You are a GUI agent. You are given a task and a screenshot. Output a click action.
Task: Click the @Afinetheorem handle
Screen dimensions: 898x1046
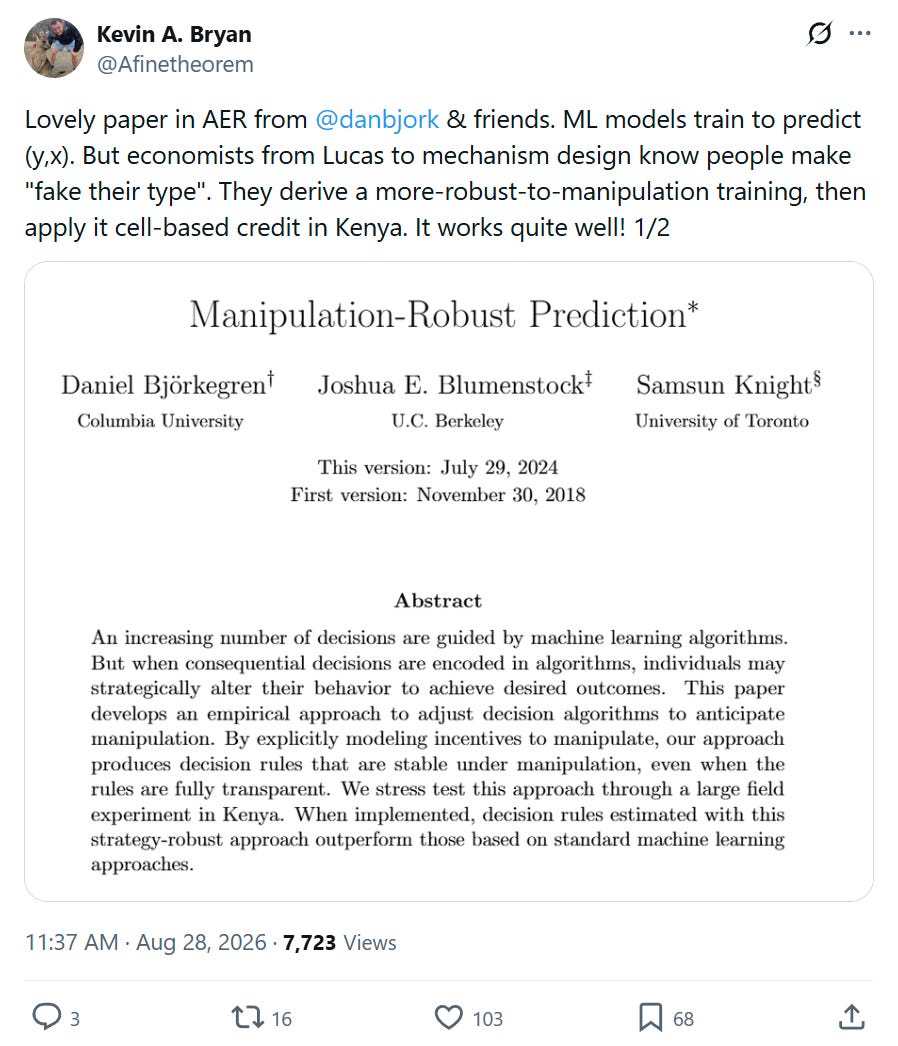coord(175,65)
